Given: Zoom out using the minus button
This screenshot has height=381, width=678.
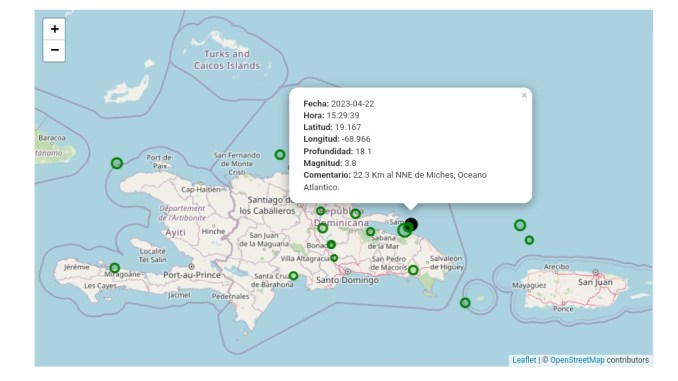Looking at the screenshot, I should [x=54, y=51].
